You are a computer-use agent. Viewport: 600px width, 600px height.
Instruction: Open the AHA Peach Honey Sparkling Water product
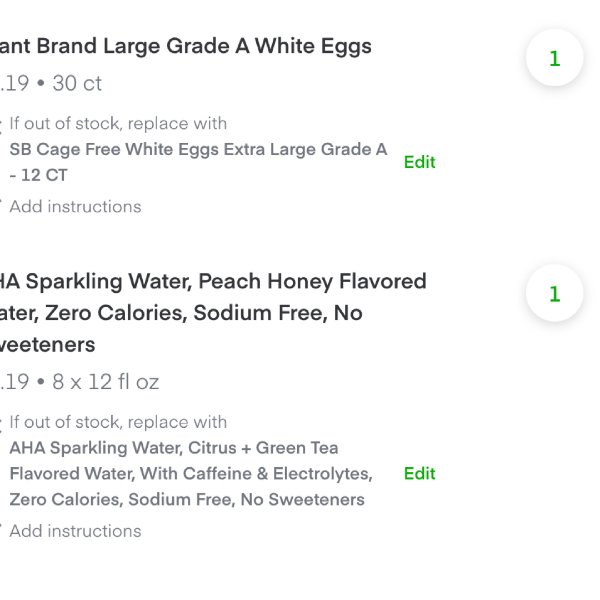pos(213,313)
